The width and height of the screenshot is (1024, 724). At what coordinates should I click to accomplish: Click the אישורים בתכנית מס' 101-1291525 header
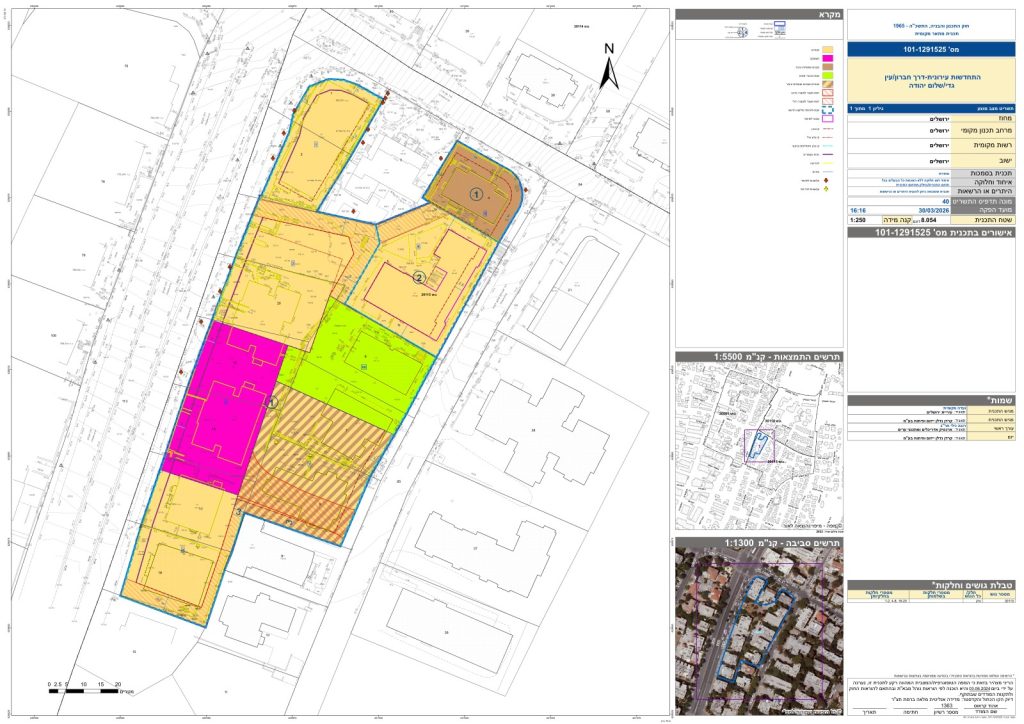click(932, 232)
